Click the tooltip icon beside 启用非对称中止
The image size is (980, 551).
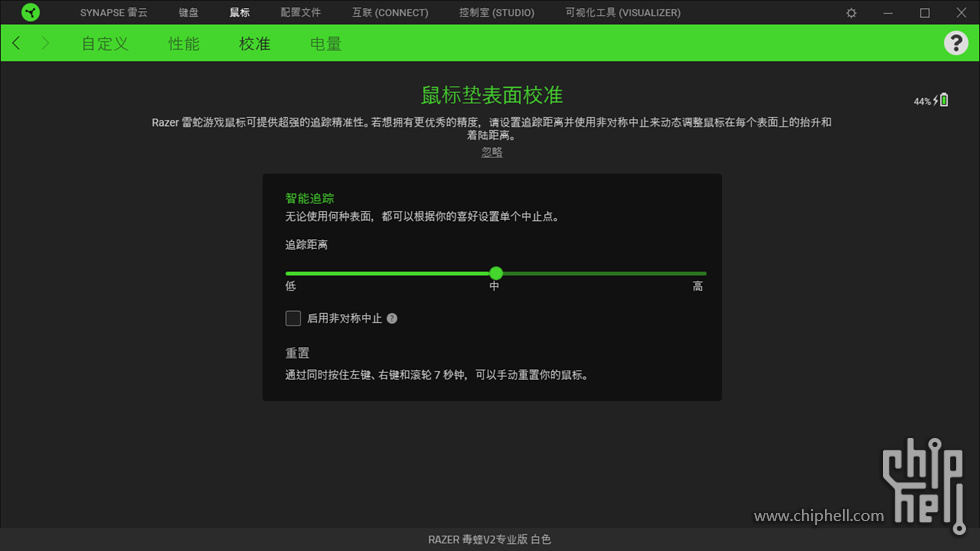coord(392,319)
